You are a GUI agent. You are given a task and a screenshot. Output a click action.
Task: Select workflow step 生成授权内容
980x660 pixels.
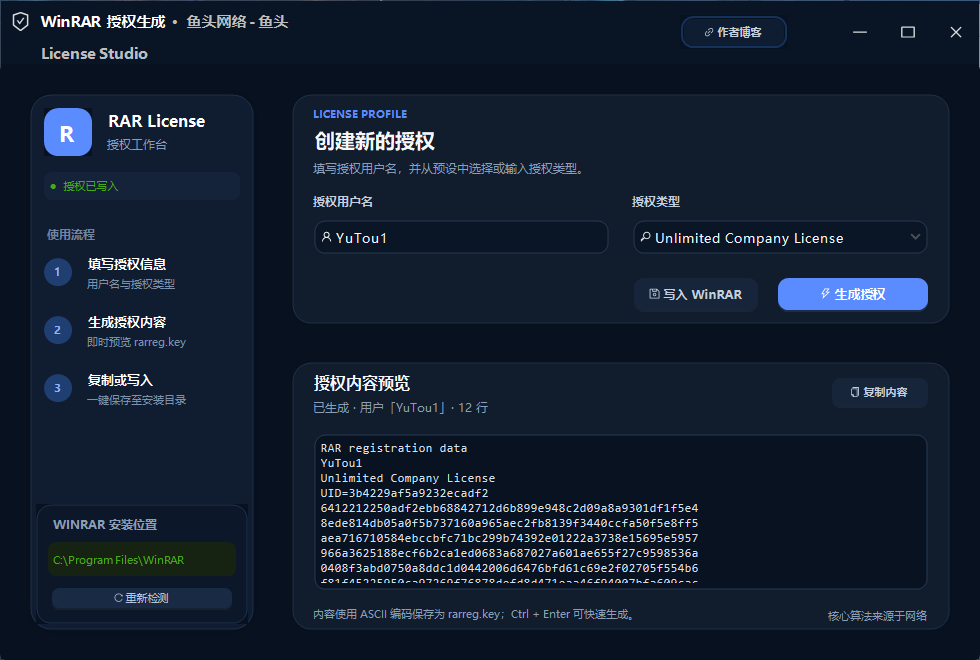click(x=127, y=322)
